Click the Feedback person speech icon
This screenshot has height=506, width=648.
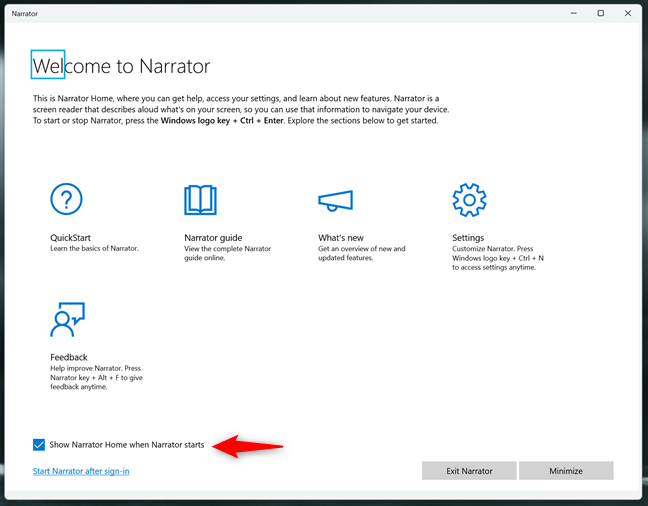click(x=67, y=320)
